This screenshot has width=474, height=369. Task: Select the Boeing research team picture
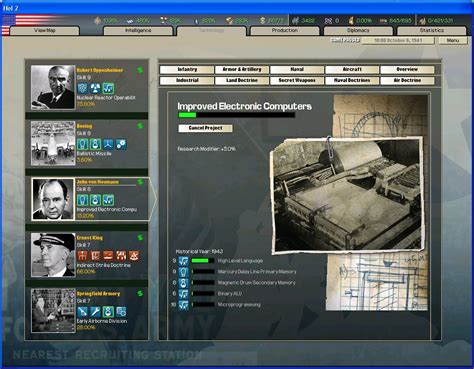53,143
